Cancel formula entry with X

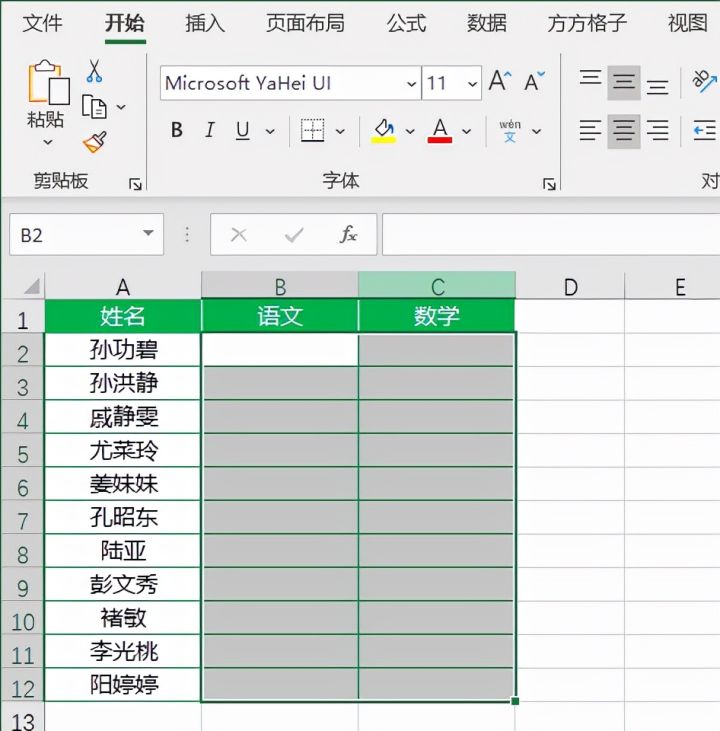tap(239, 235)
